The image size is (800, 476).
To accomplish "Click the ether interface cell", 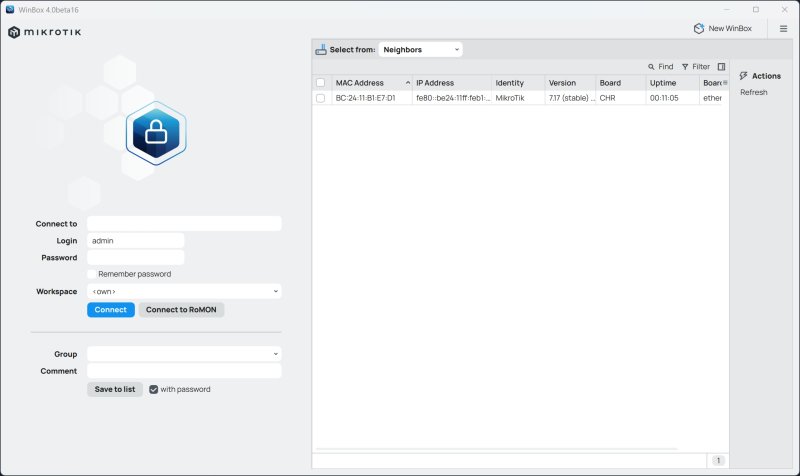I will (712, 98).
